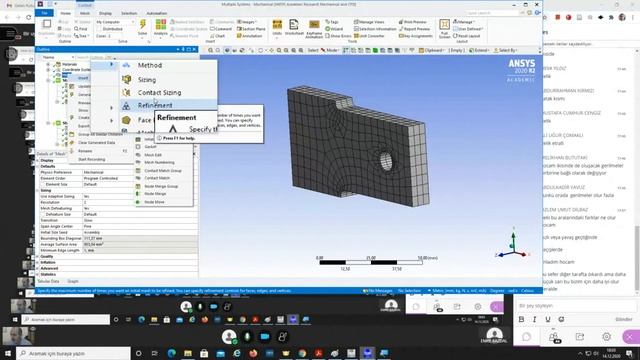This screenshot has width=640, height=360.
Task: Select Rename in context menu
Action: click(x=85, y=151)
